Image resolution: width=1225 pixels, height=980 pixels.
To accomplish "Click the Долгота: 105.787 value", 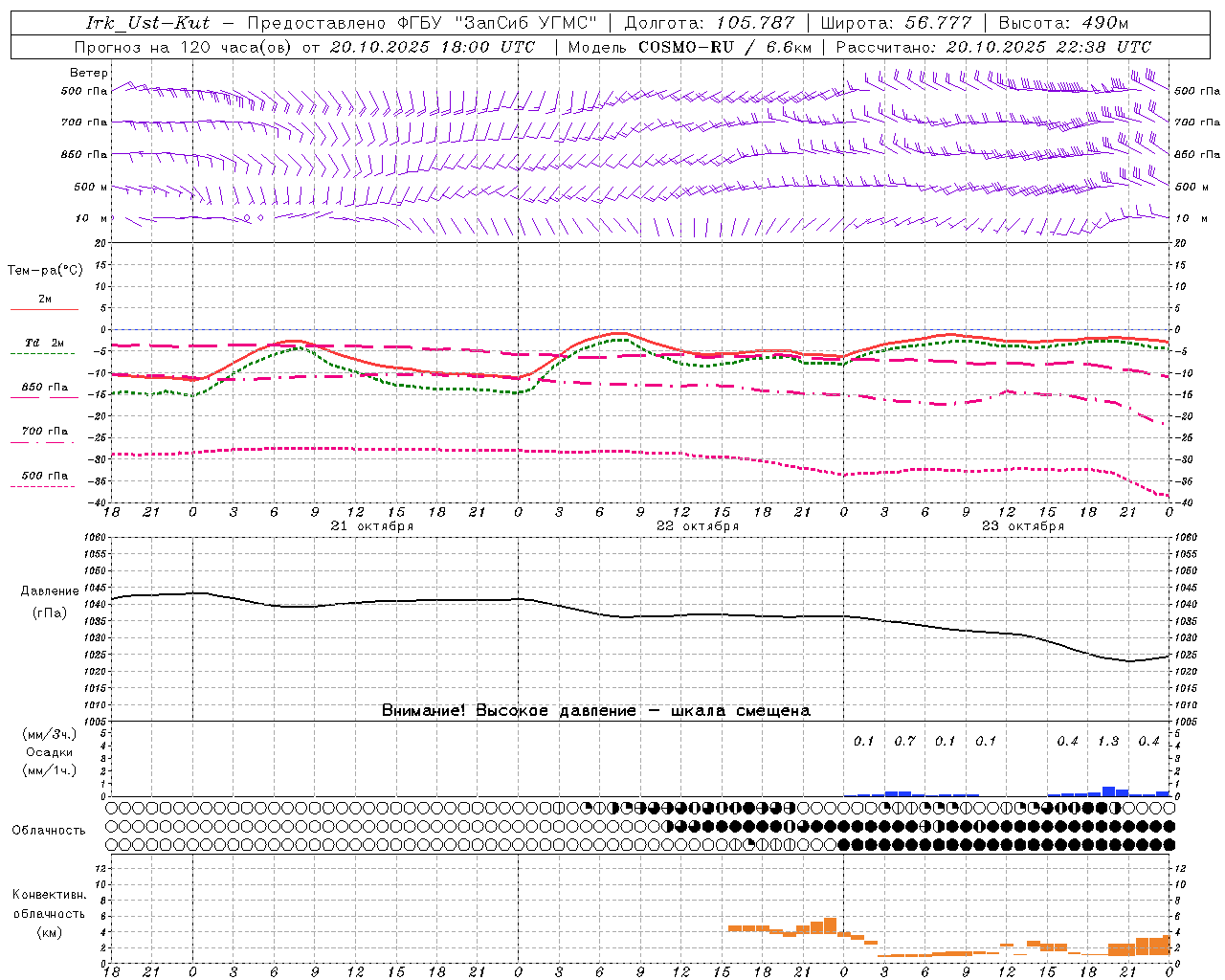I will coord(709,22).
